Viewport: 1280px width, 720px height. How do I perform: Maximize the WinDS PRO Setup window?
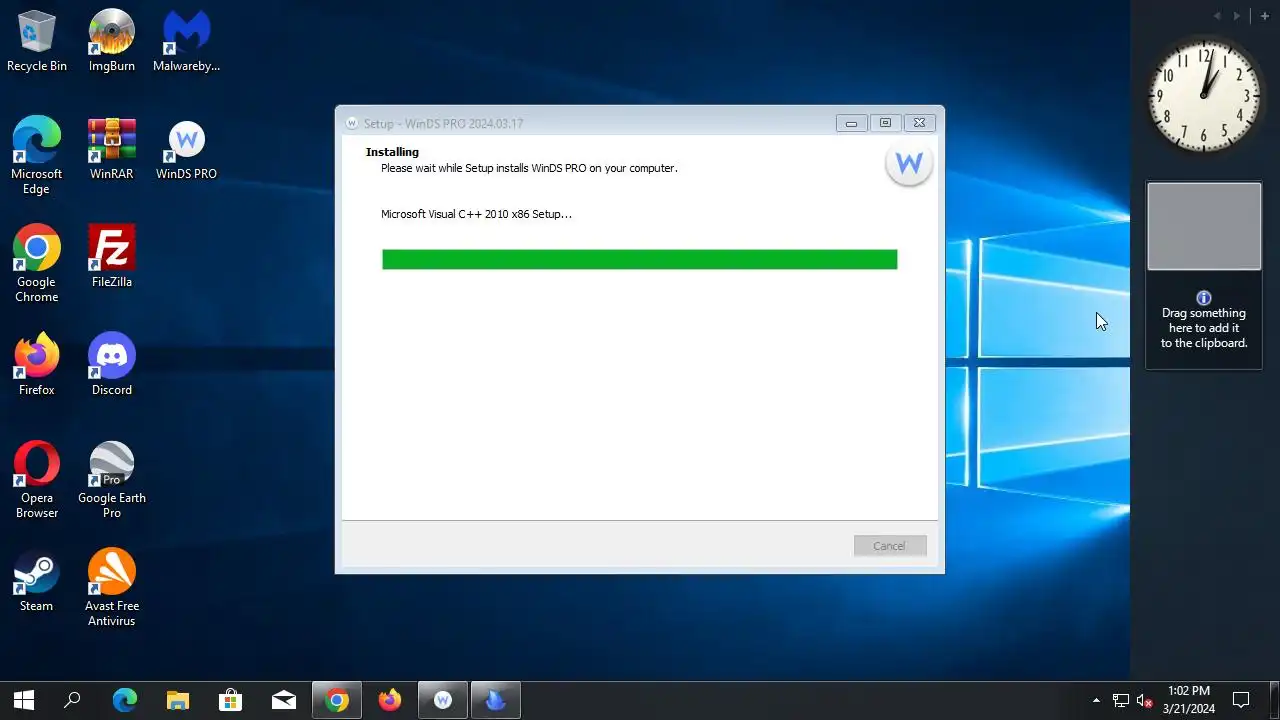pyautogui.click(x=885, y=123)
